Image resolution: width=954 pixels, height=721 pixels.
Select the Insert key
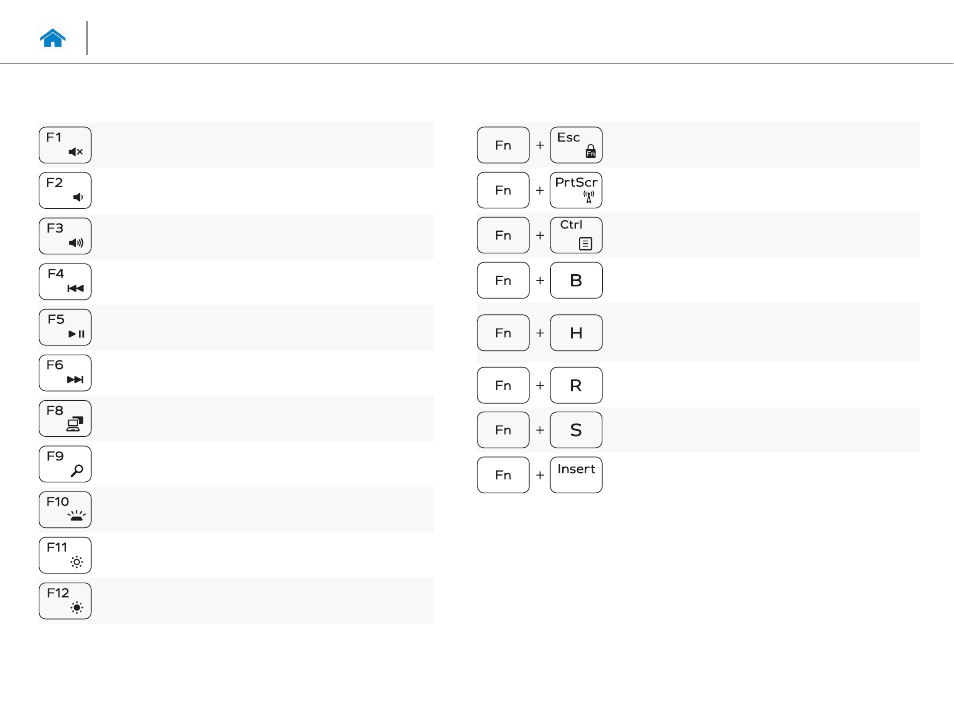(576, 475)
